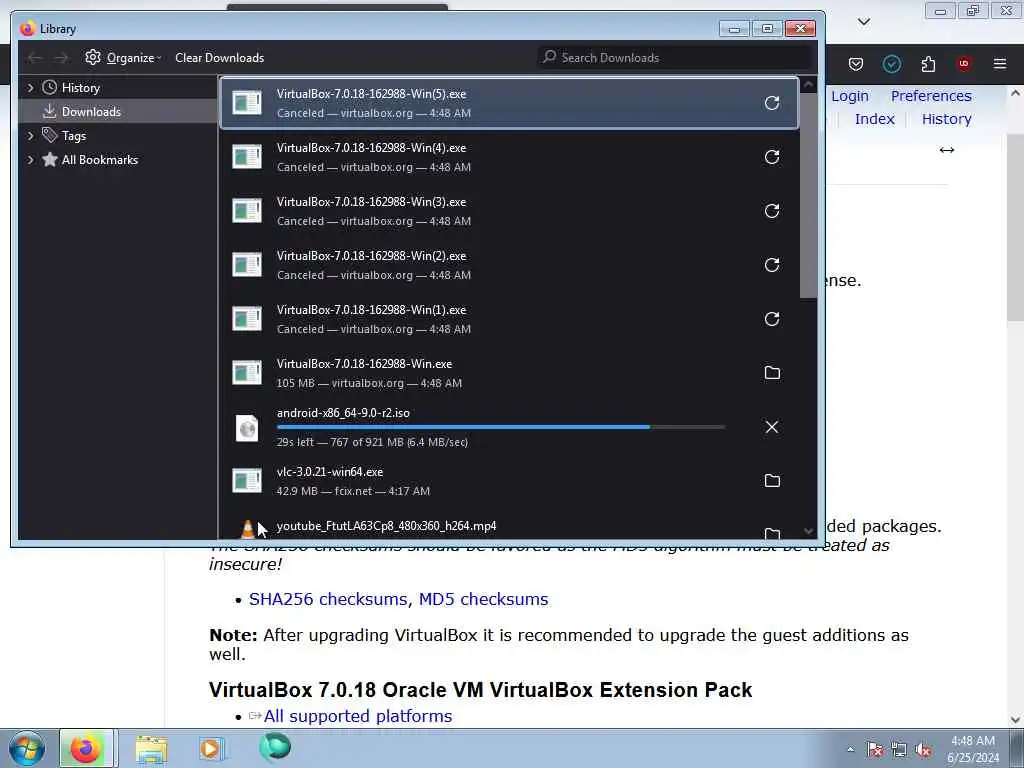Click the blue checkmark extension icon
The width and height of the screenshot is (1024, 768).
[x=892, y=63]
